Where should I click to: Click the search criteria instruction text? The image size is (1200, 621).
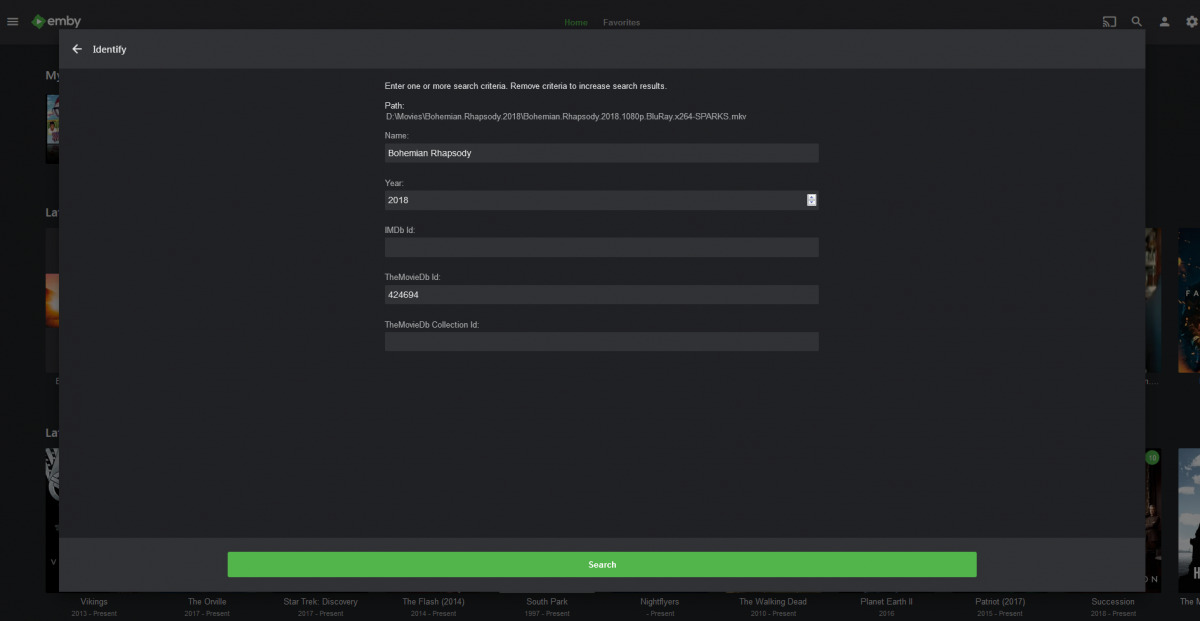click(x=525, y=86)
